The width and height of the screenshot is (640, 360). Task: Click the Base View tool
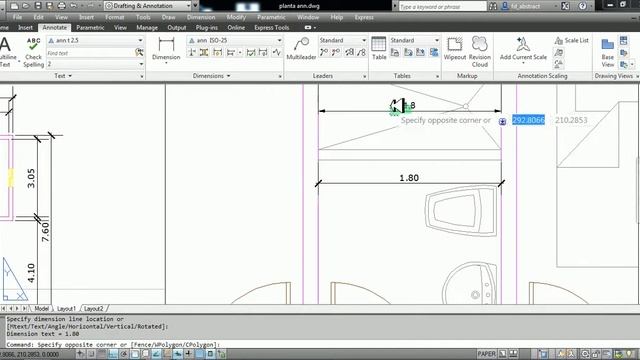[x=607, y=53]
